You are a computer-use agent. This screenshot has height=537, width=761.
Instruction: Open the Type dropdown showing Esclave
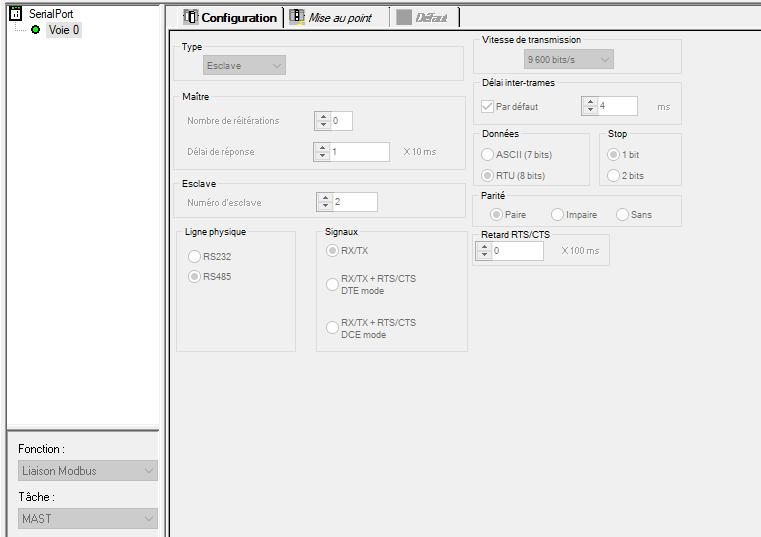[244, 66]
